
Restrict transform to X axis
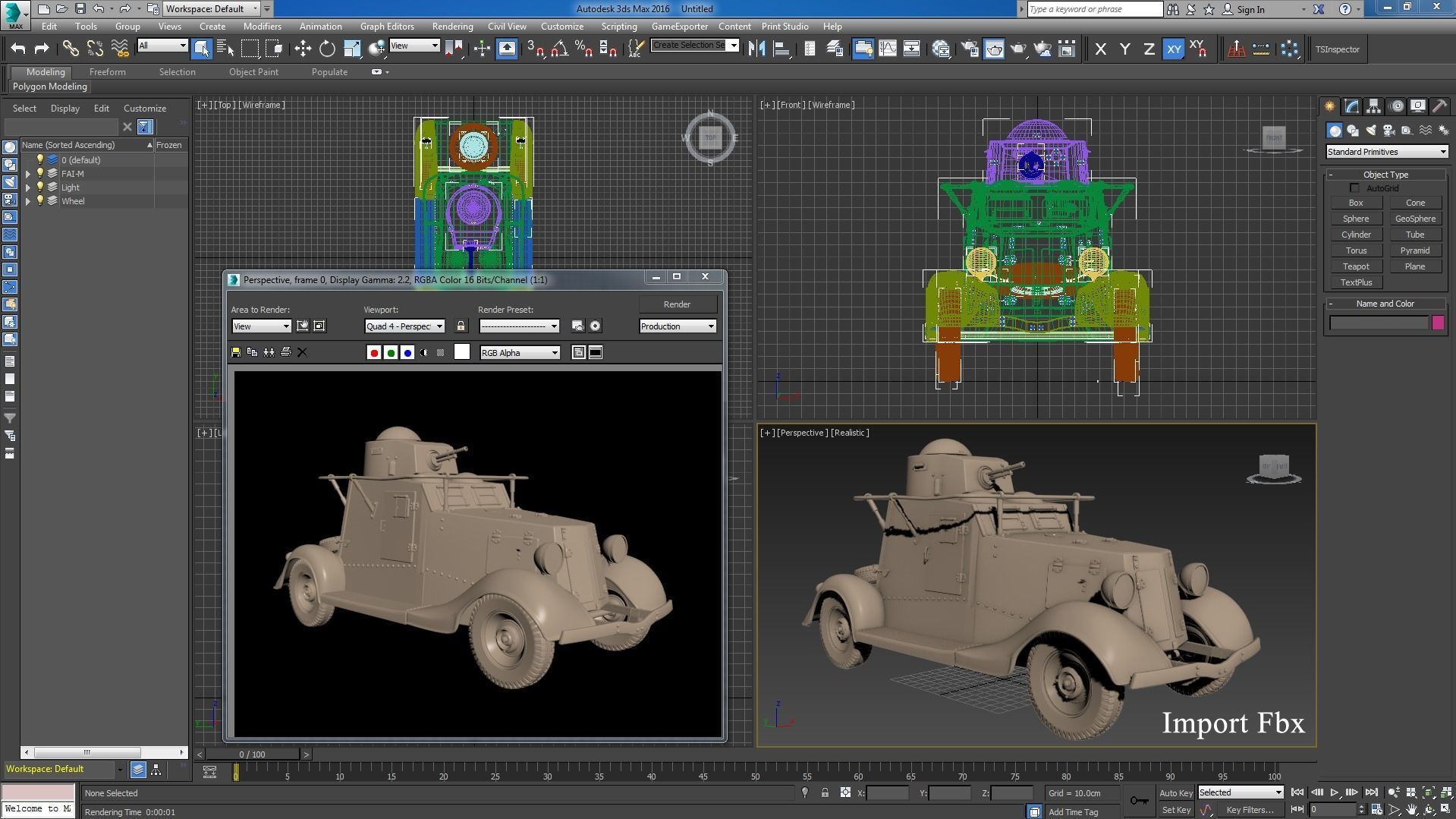pyautogui.click(x=1101, y=49)
